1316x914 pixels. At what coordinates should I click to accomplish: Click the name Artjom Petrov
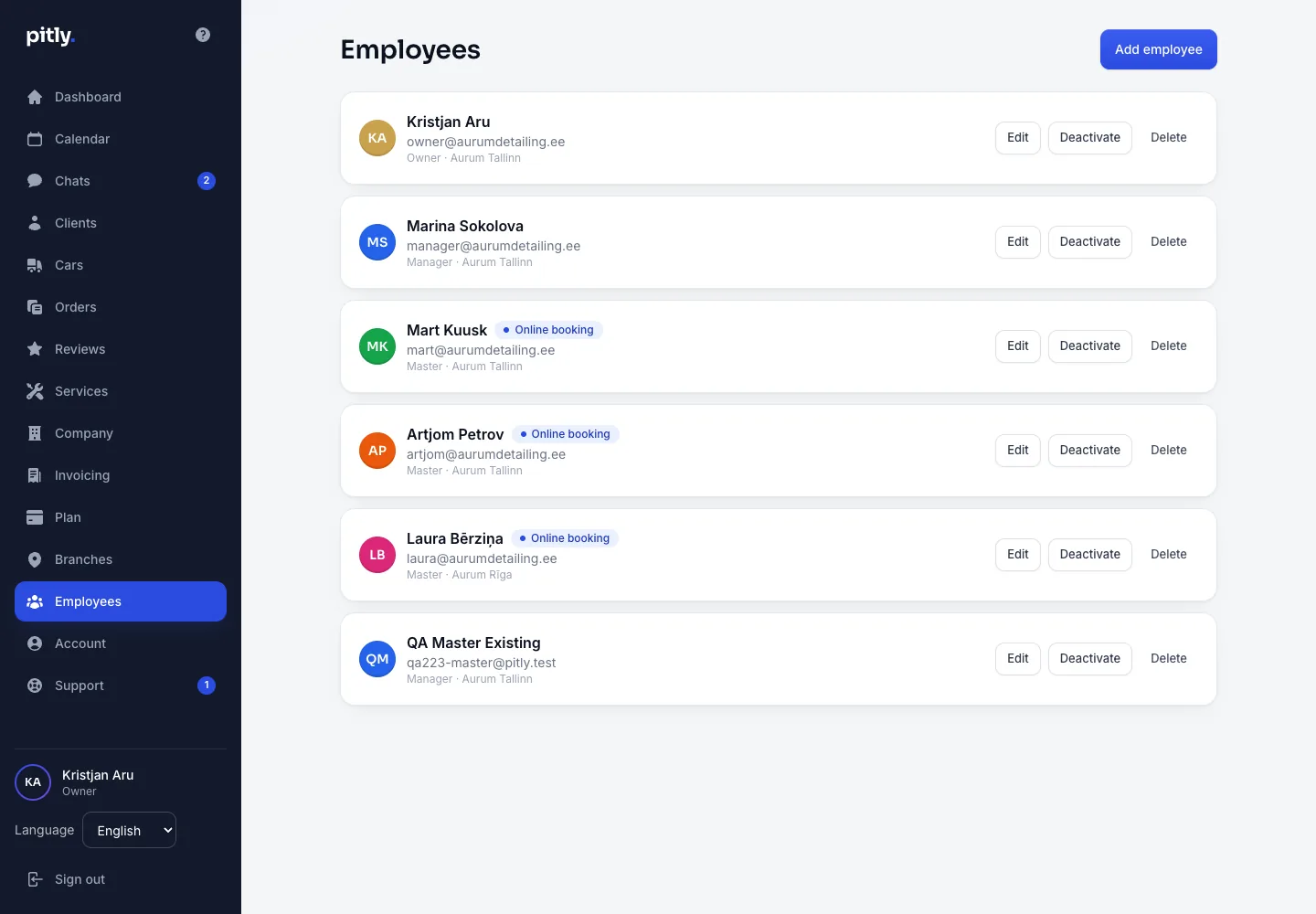point(455,434)
